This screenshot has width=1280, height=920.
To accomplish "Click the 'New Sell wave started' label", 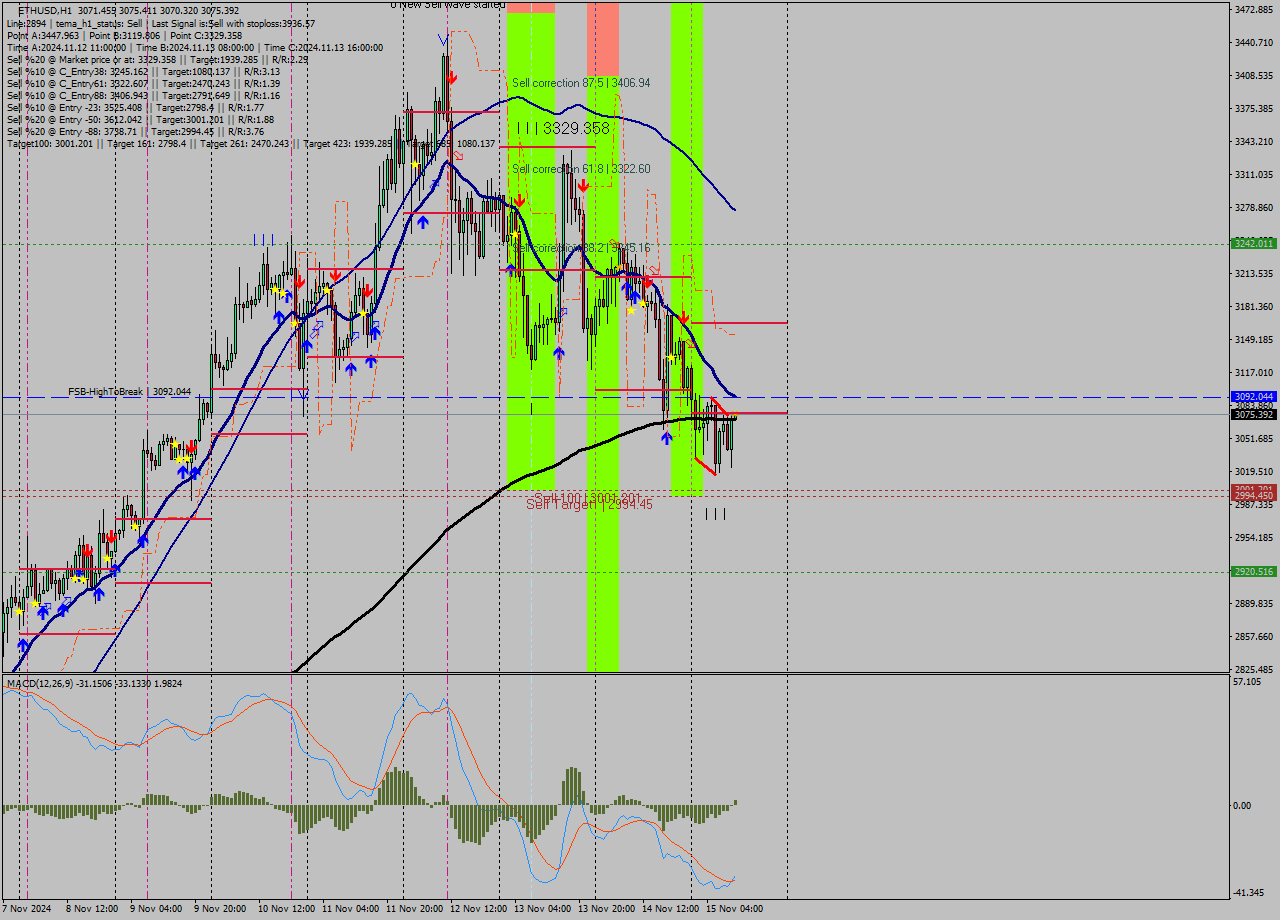I will pyautogui.click(x=449, y=5).
